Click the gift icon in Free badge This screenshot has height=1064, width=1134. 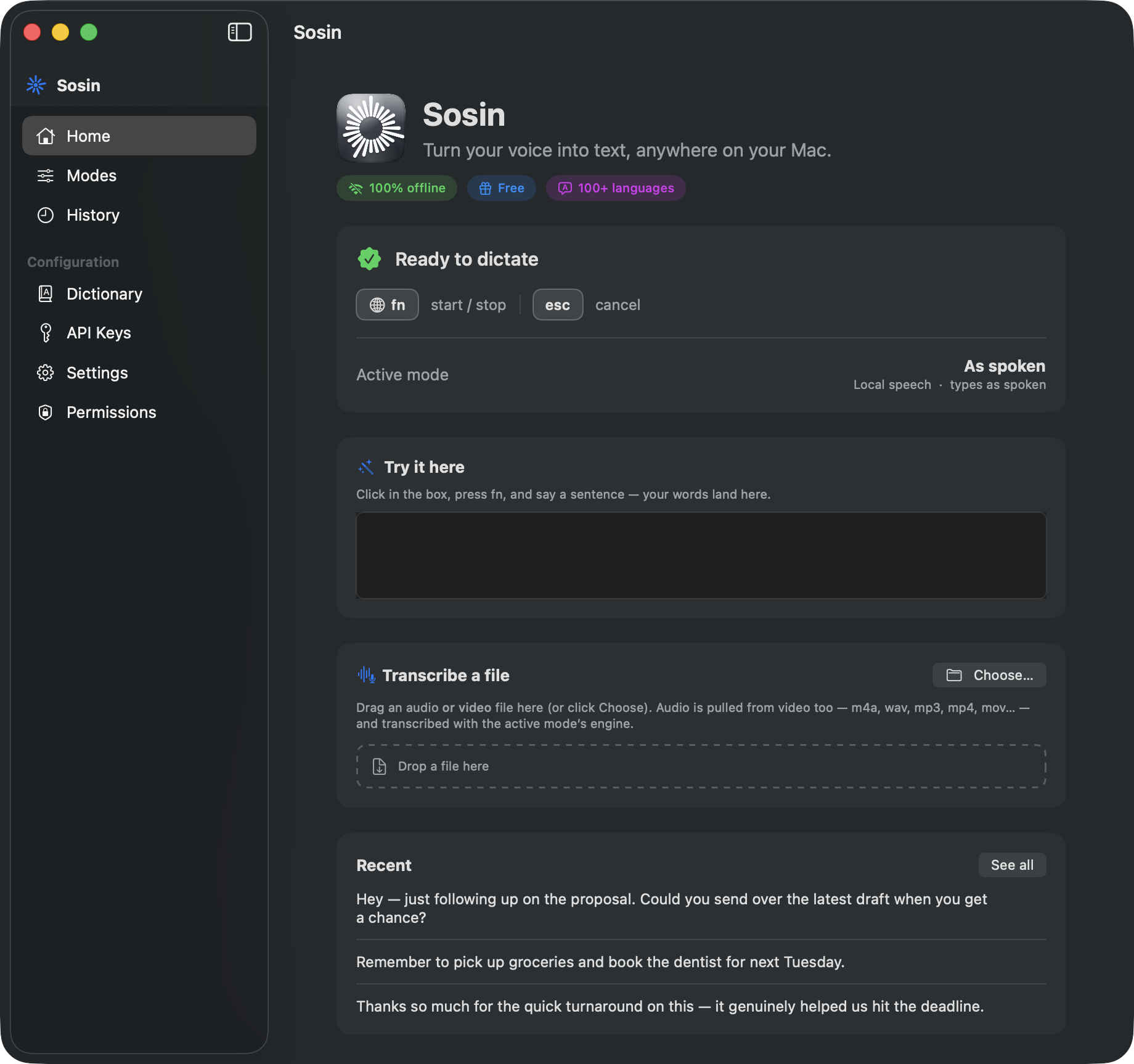coord(486,188)
